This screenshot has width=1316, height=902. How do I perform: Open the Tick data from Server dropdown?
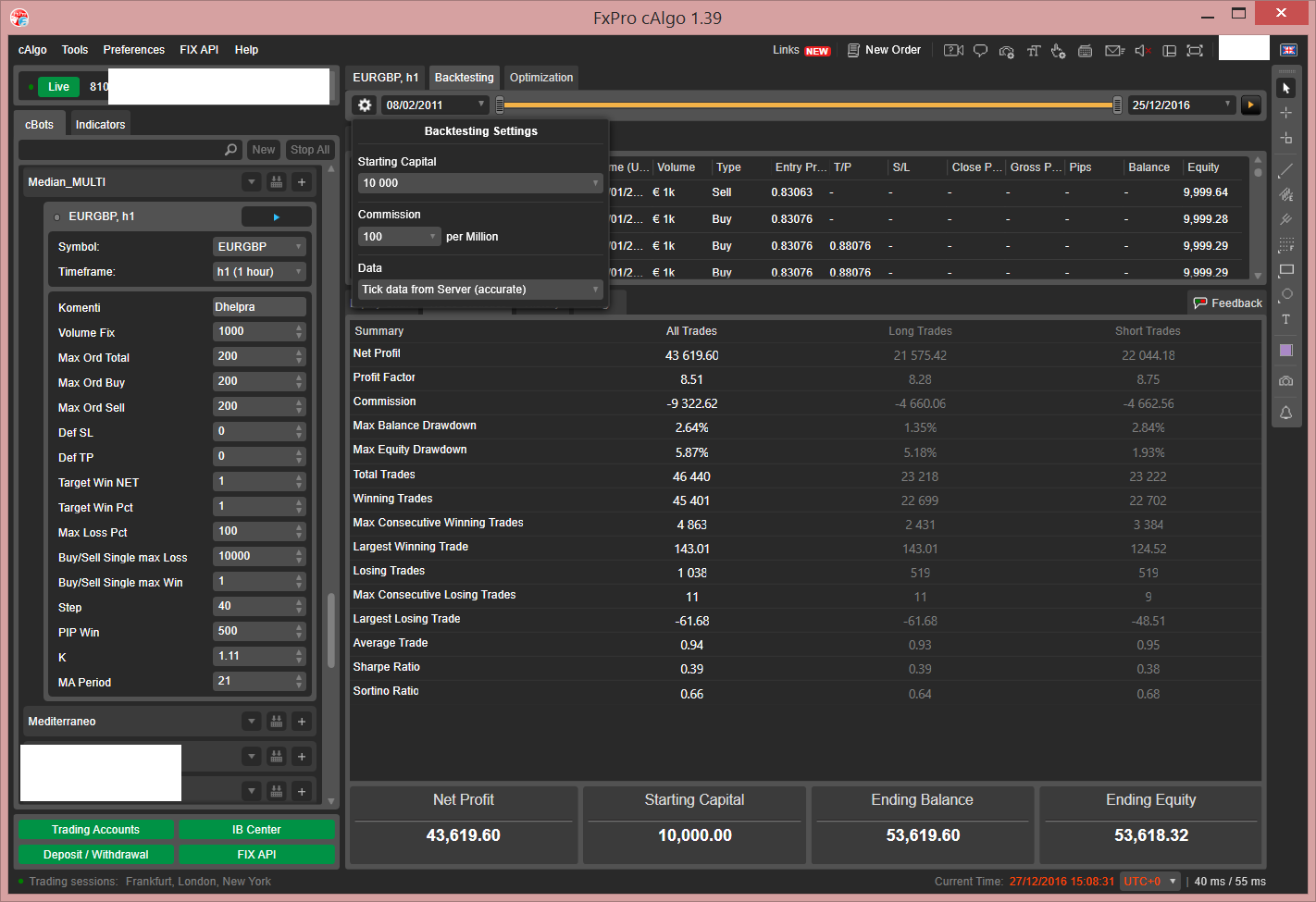coord(480,290)
